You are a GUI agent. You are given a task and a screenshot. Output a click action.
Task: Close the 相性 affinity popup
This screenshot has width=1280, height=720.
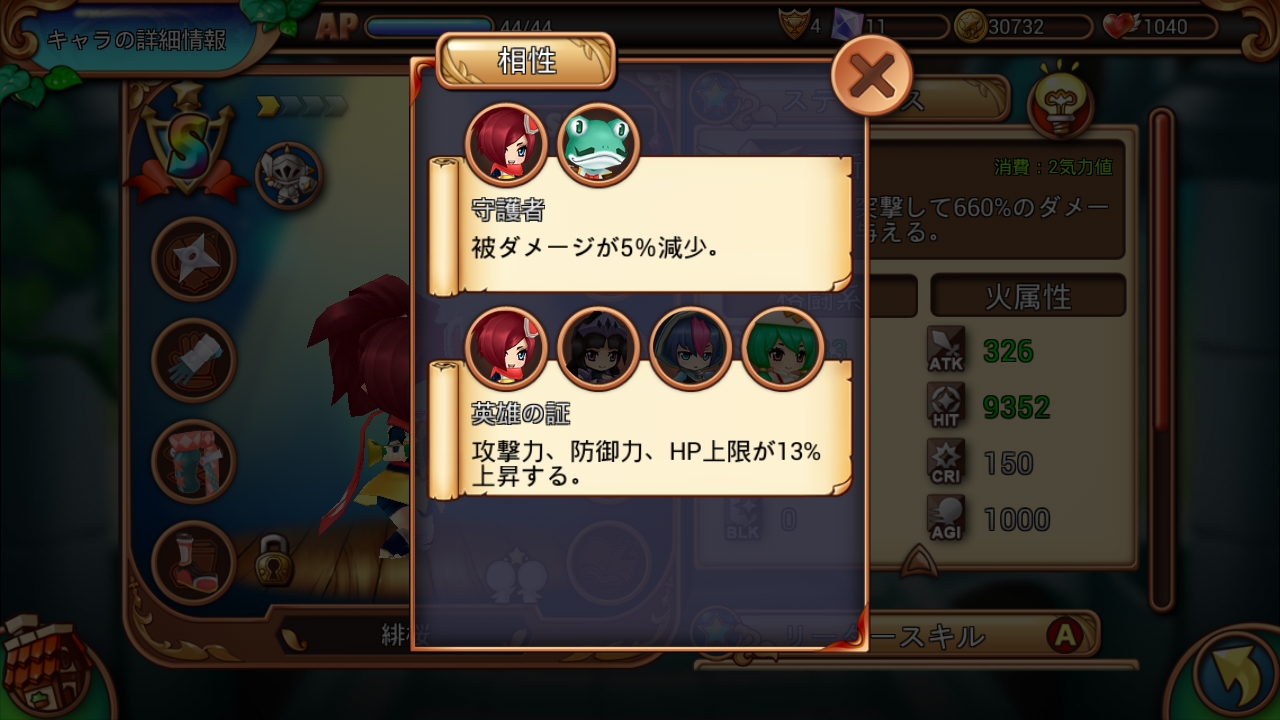tap(872, 76)
